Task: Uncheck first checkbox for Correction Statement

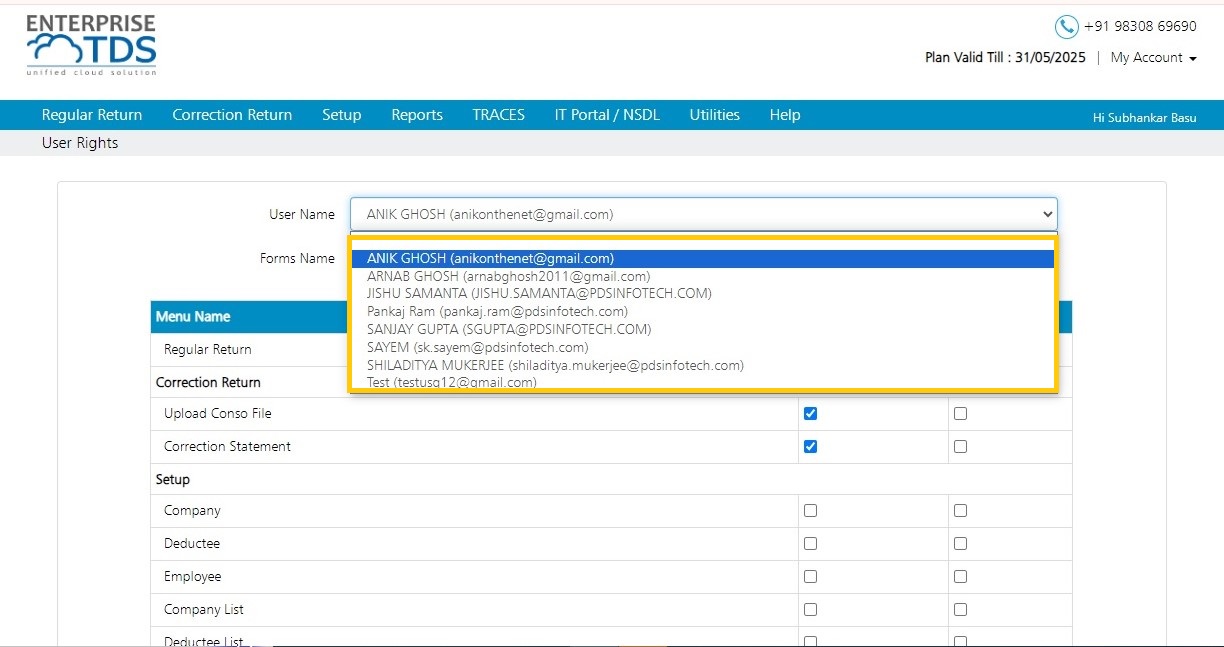Action: (x=810, y=447)
